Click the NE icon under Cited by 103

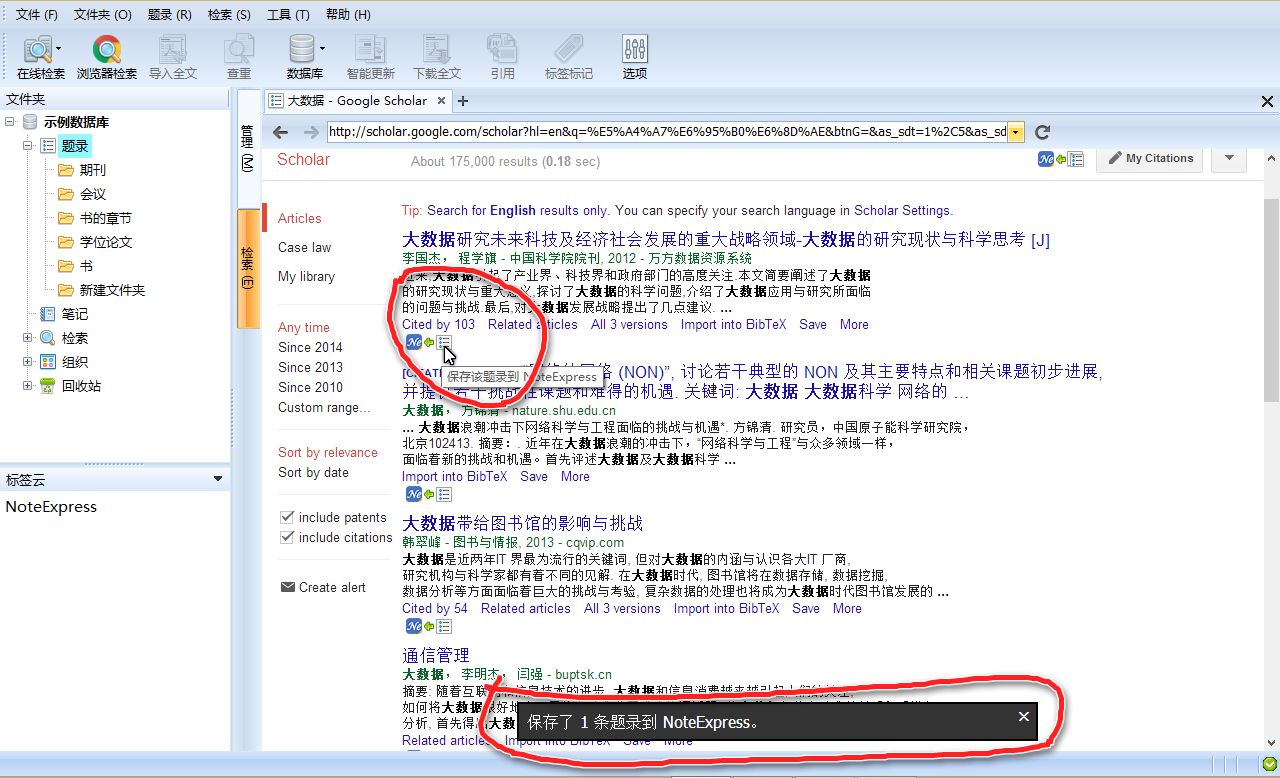(414, 342)
